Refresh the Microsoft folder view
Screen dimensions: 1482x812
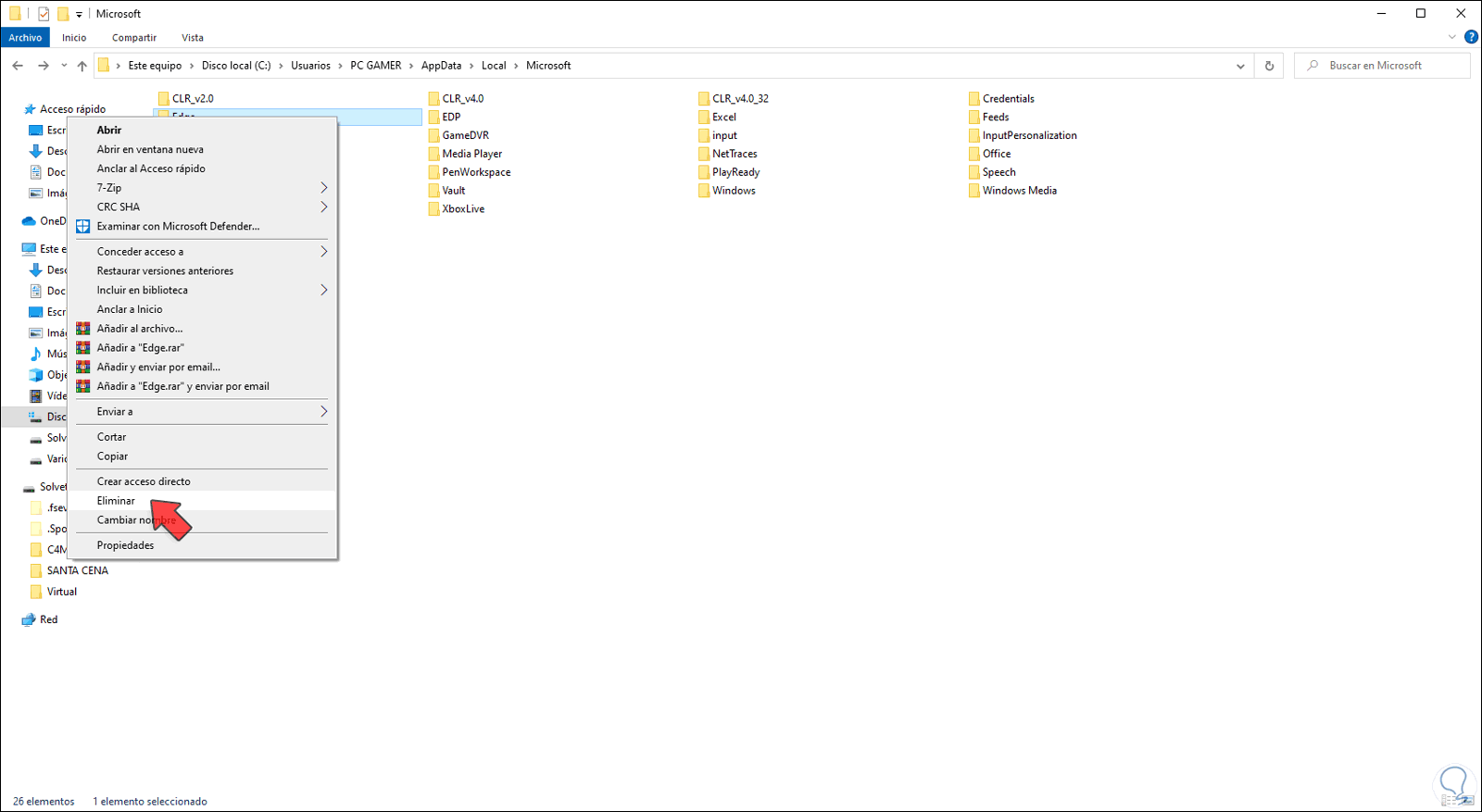click(1269, 66)
